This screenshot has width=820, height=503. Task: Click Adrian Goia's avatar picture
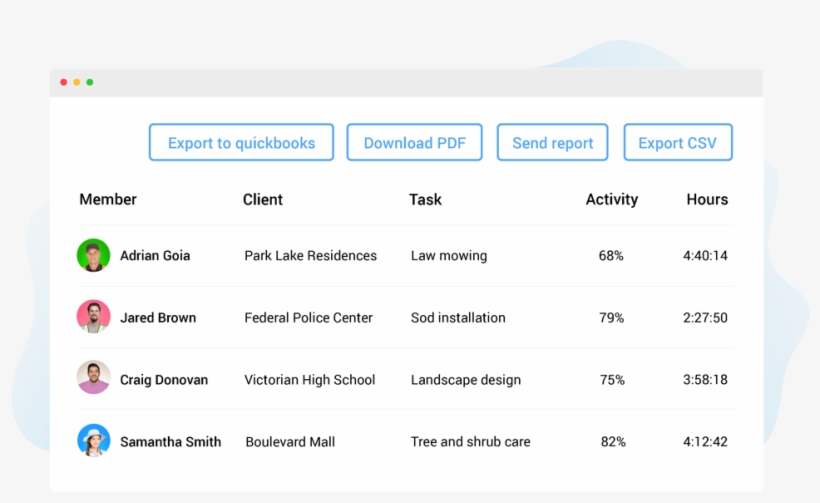93,255
